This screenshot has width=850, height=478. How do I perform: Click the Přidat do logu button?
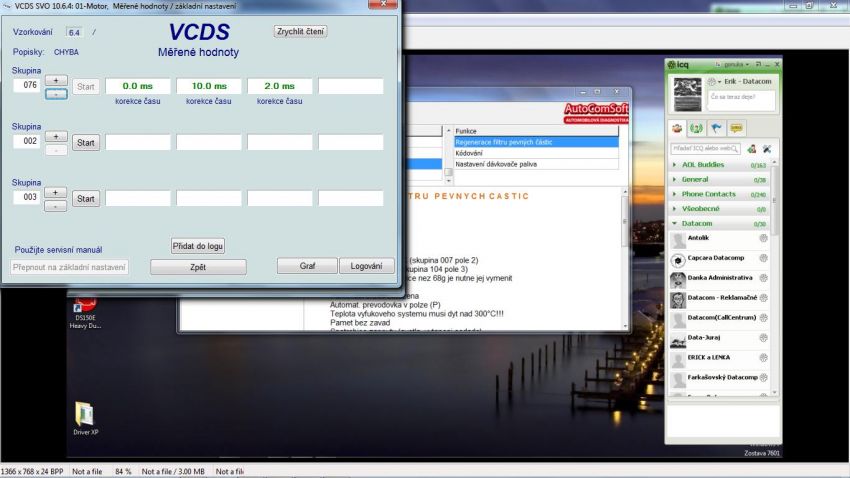(x=198, y=246)
